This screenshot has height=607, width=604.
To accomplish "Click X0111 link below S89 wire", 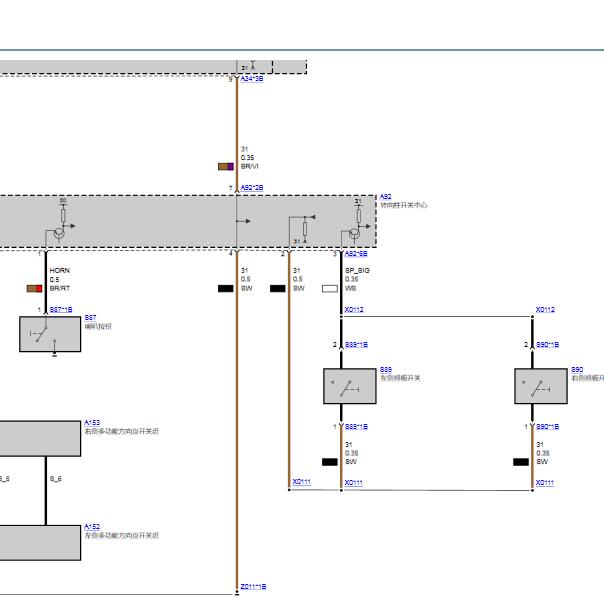I will [x=353, y=483].
